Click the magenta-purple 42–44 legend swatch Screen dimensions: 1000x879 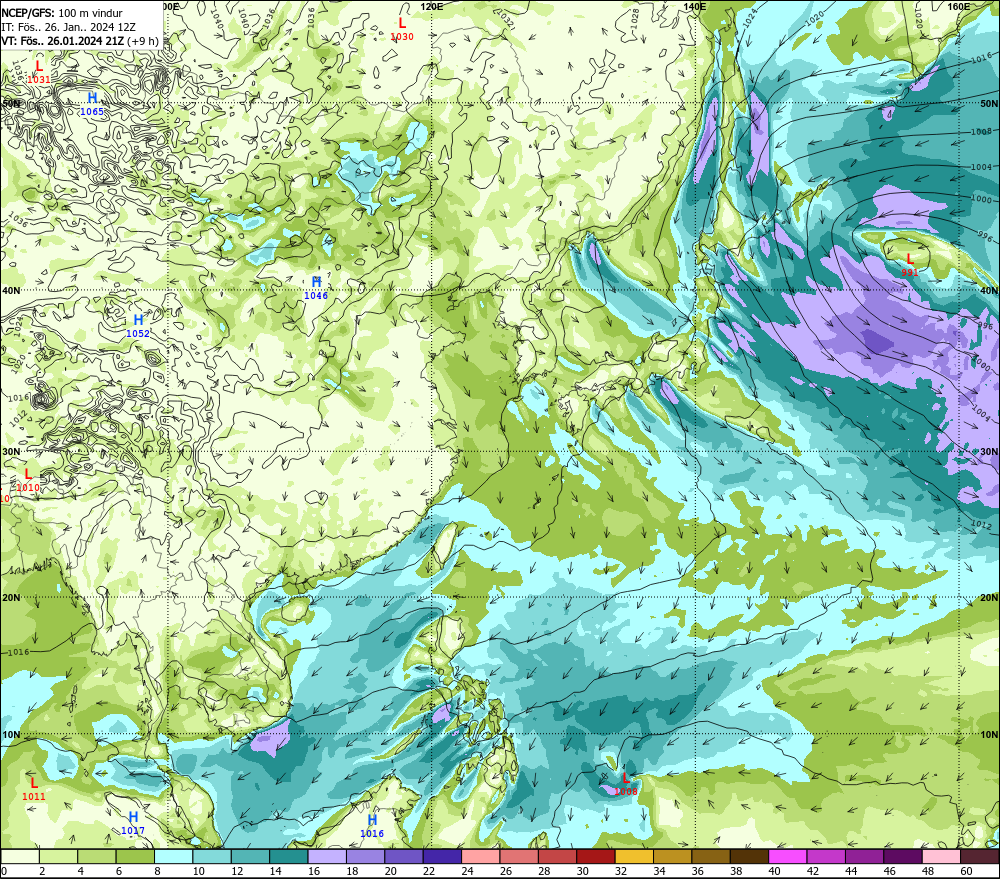(826, 856)
